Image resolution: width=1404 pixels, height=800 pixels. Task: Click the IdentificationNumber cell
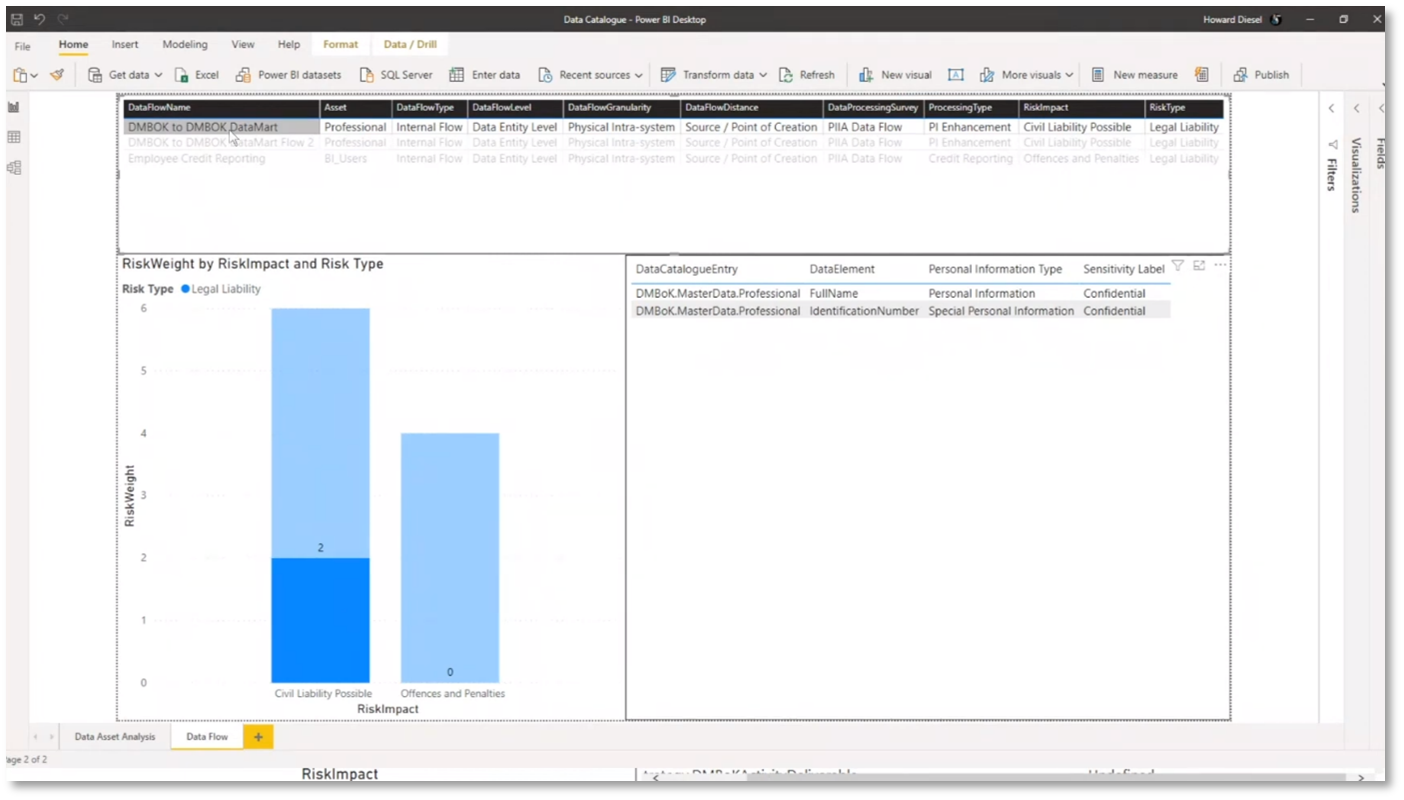click(x=864, y=311)
